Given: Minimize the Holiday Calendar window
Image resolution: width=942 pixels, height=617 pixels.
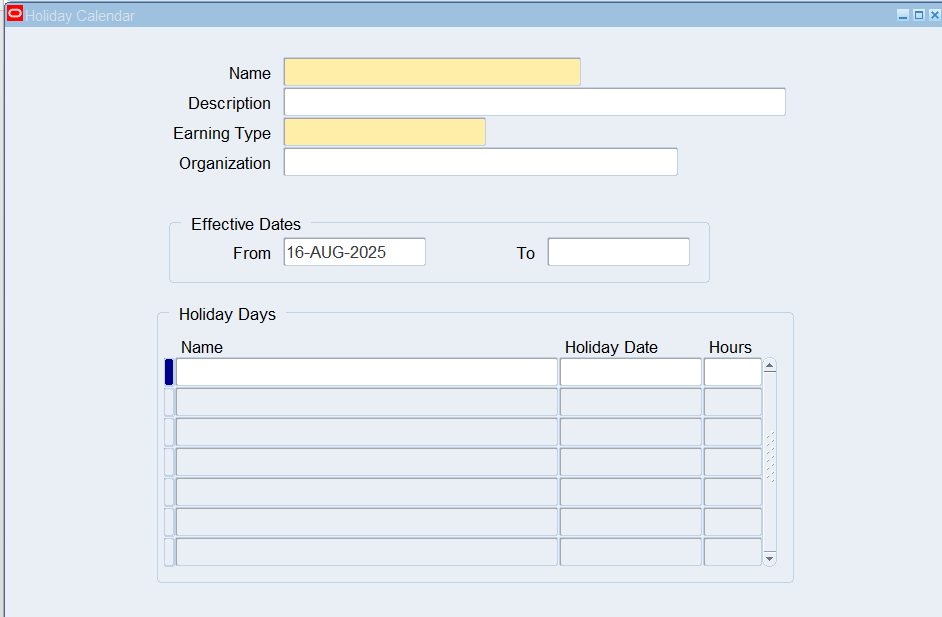Looking at the screenshot, I should click(x=903, y=16).
